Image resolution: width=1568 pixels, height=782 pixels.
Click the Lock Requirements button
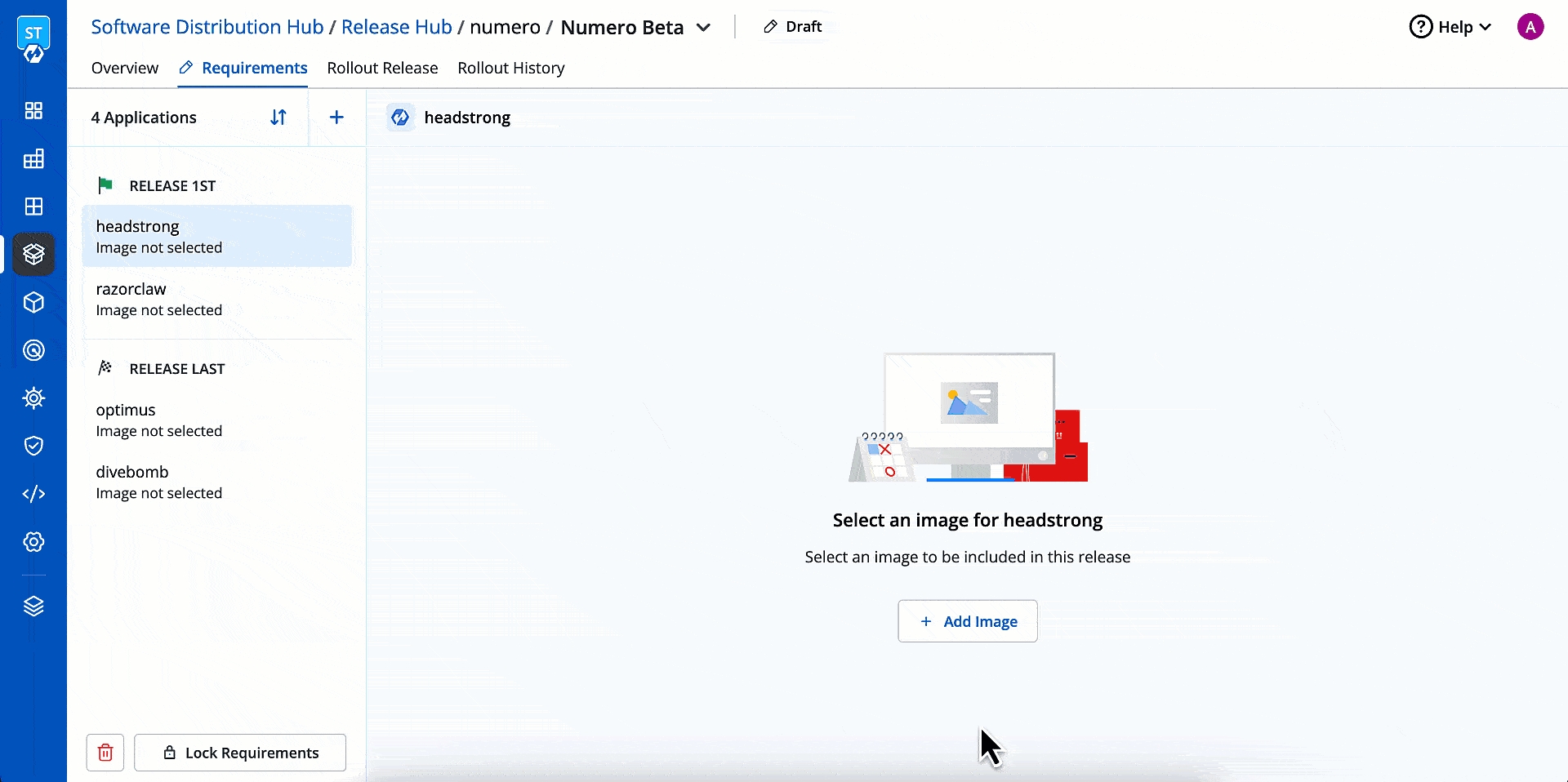click(240, 753)
